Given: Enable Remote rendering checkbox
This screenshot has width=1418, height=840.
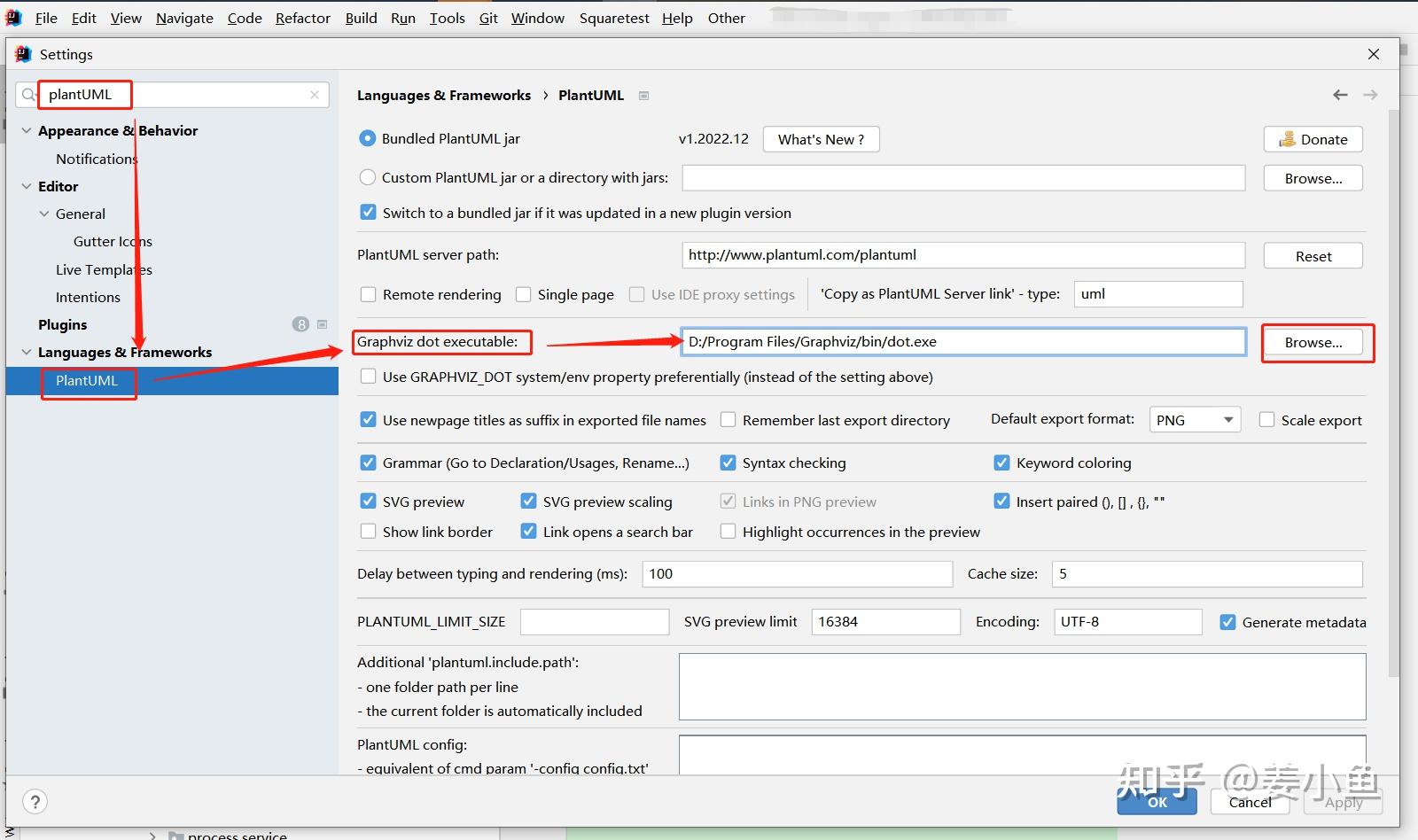Looking at the screenshot, I should pos(368,294).
